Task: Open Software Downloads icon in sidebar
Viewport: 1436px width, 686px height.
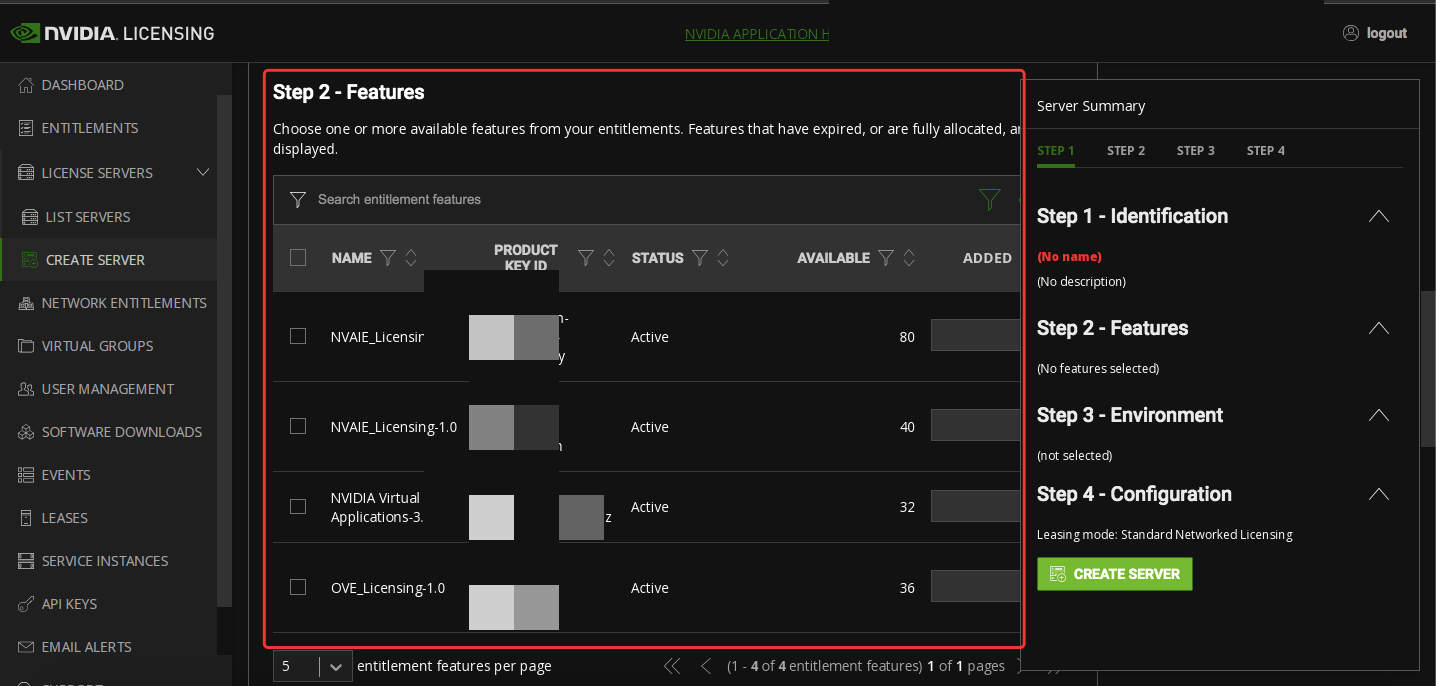Action: pos(26,432)
